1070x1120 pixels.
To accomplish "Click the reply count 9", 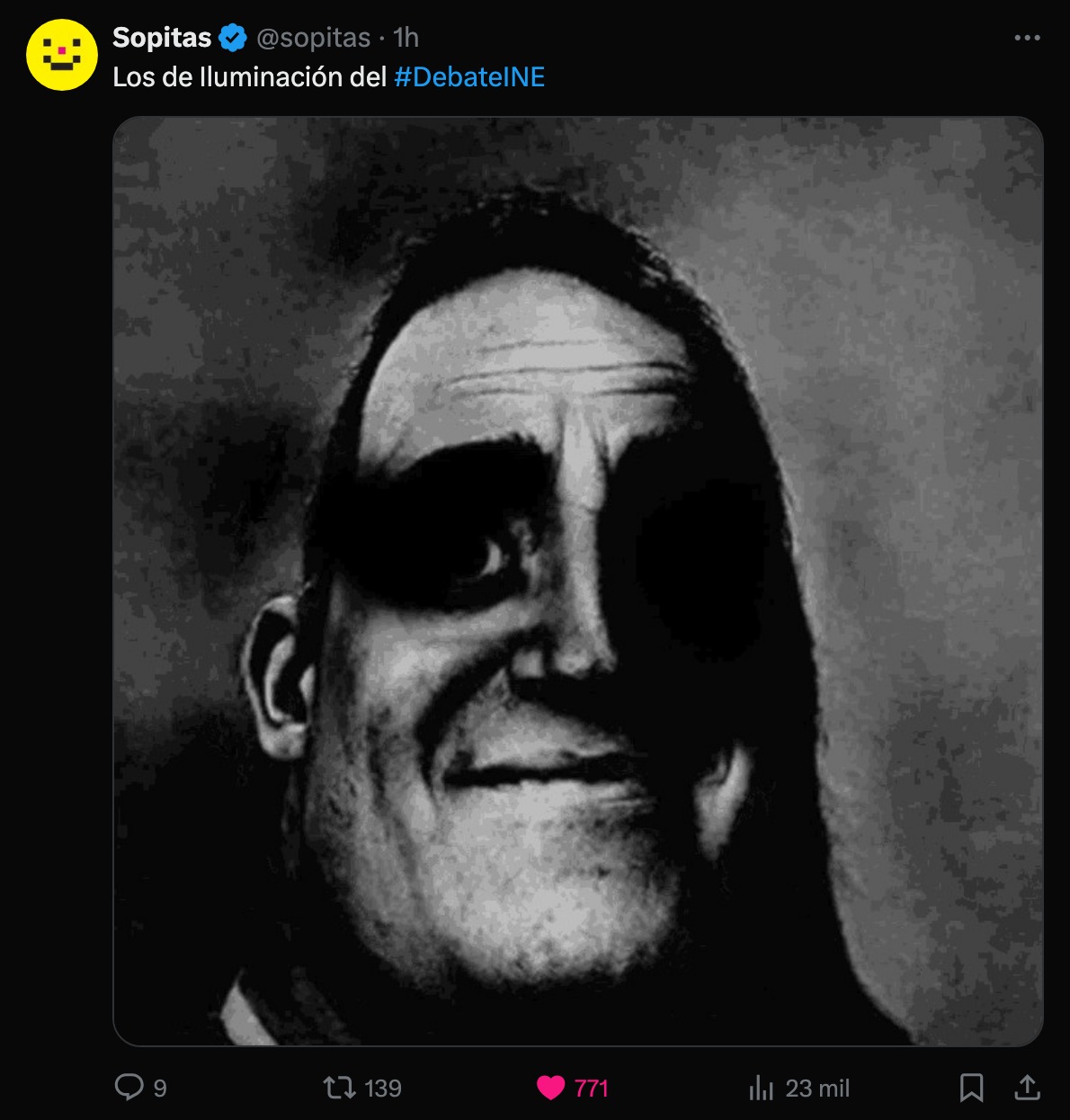I will pyautogui.click(x=160, y=1089).
